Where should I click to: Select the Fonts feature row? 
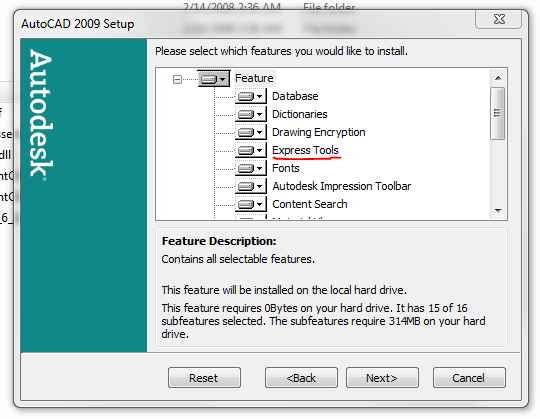tap(285, 168)
